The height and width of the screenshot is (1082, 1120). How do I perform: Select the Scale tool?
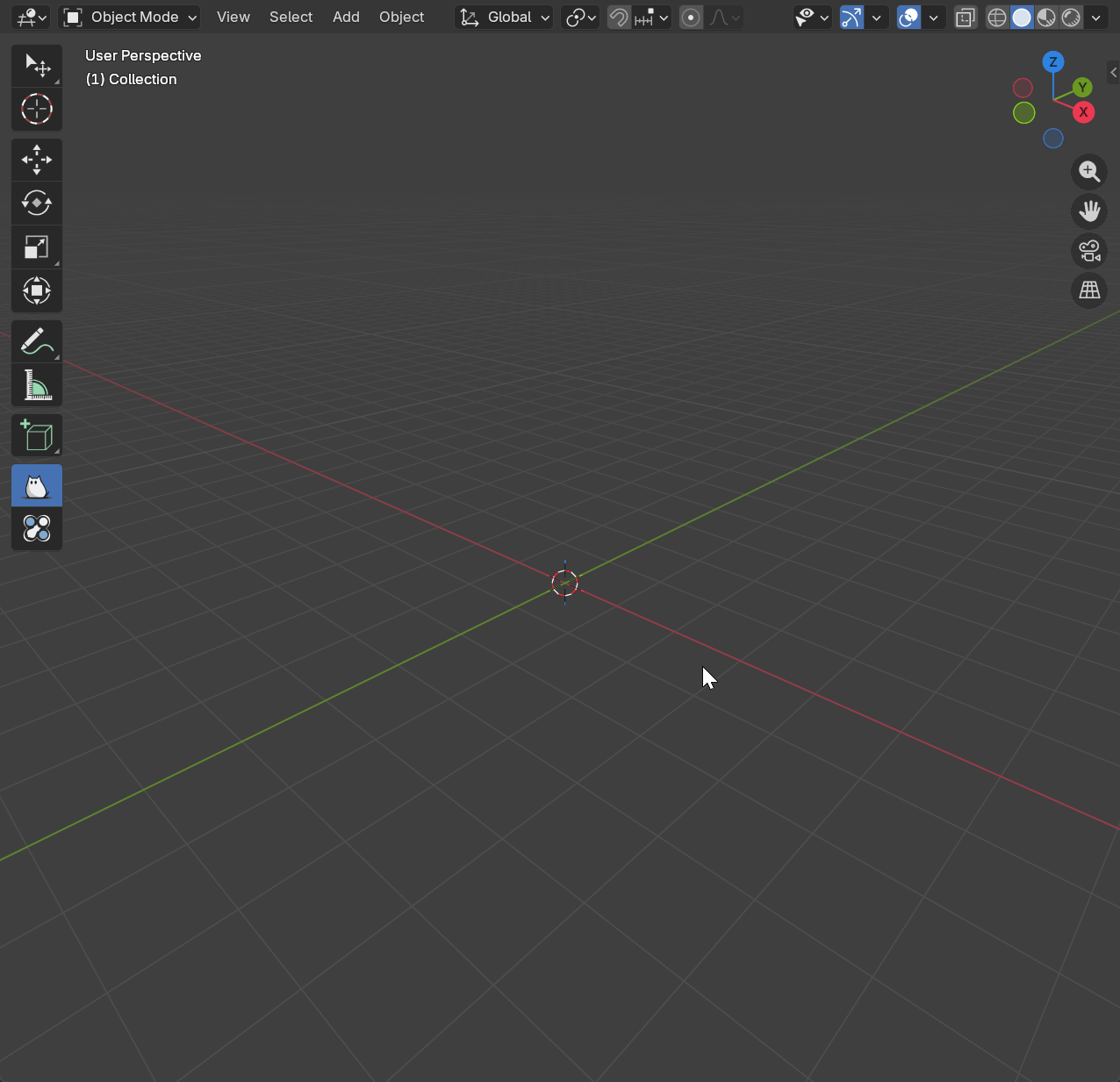(x=36, y=247)
